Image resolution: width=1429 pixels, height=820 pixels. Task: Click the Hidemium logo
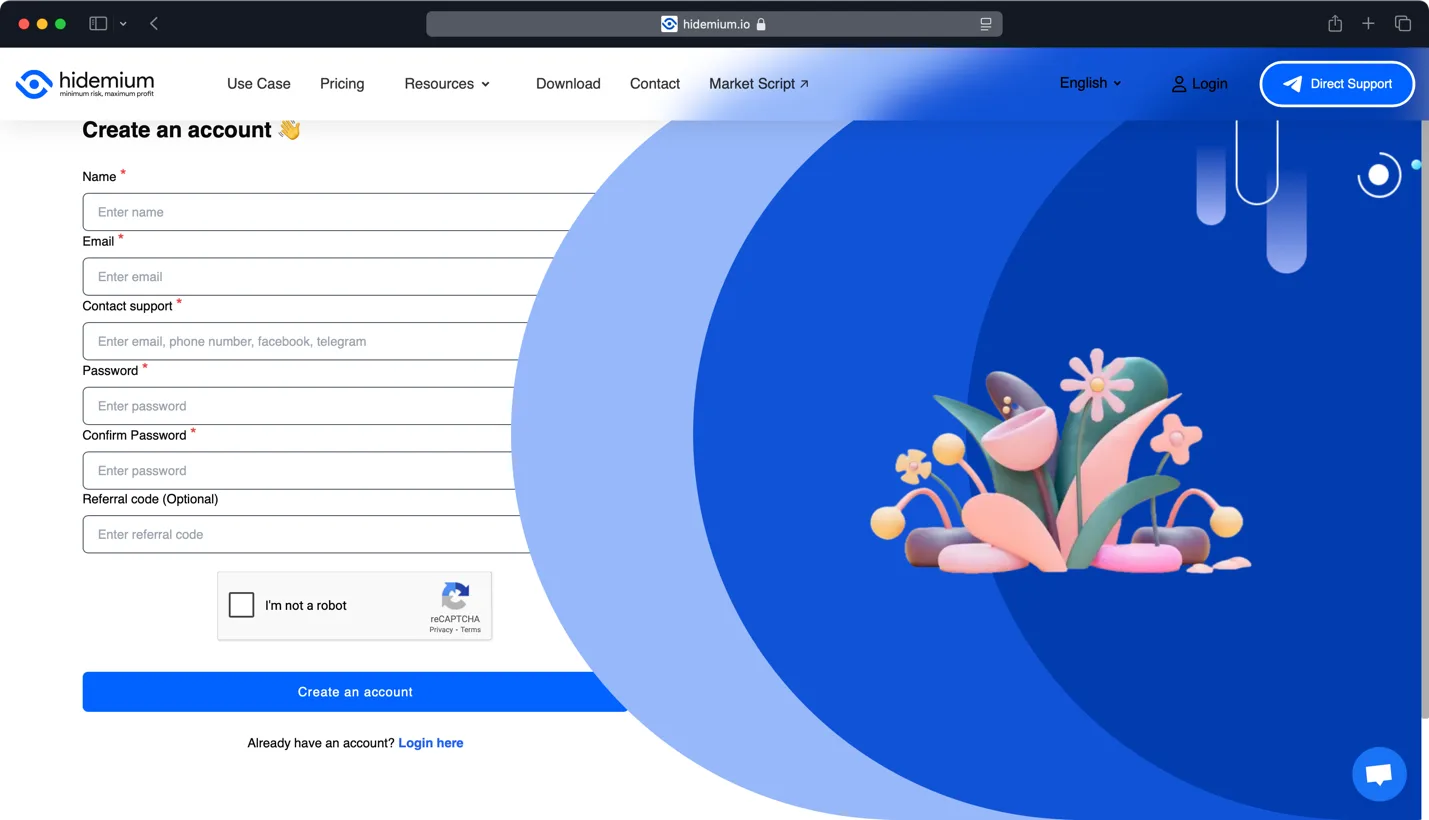85,83
